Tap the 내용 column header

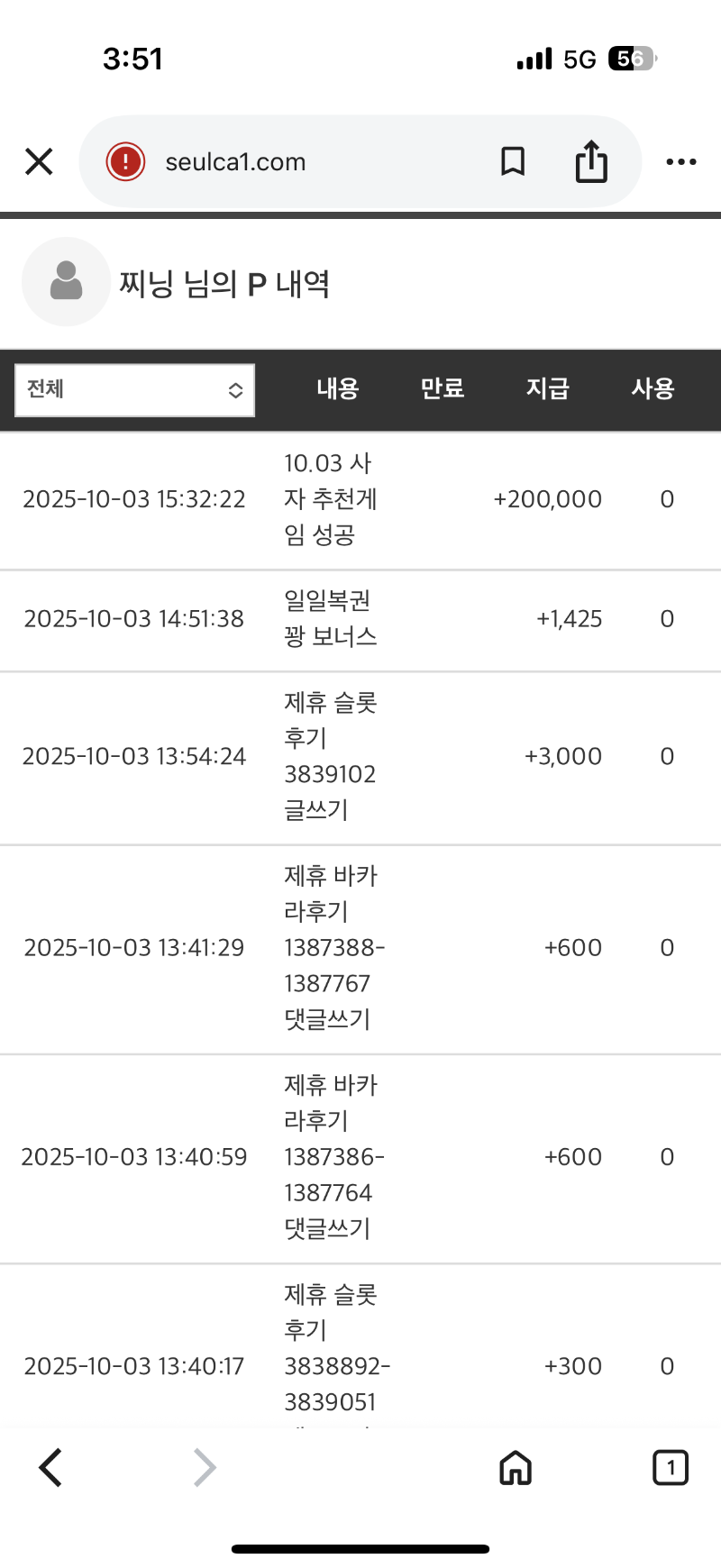(x=338, y=388)
